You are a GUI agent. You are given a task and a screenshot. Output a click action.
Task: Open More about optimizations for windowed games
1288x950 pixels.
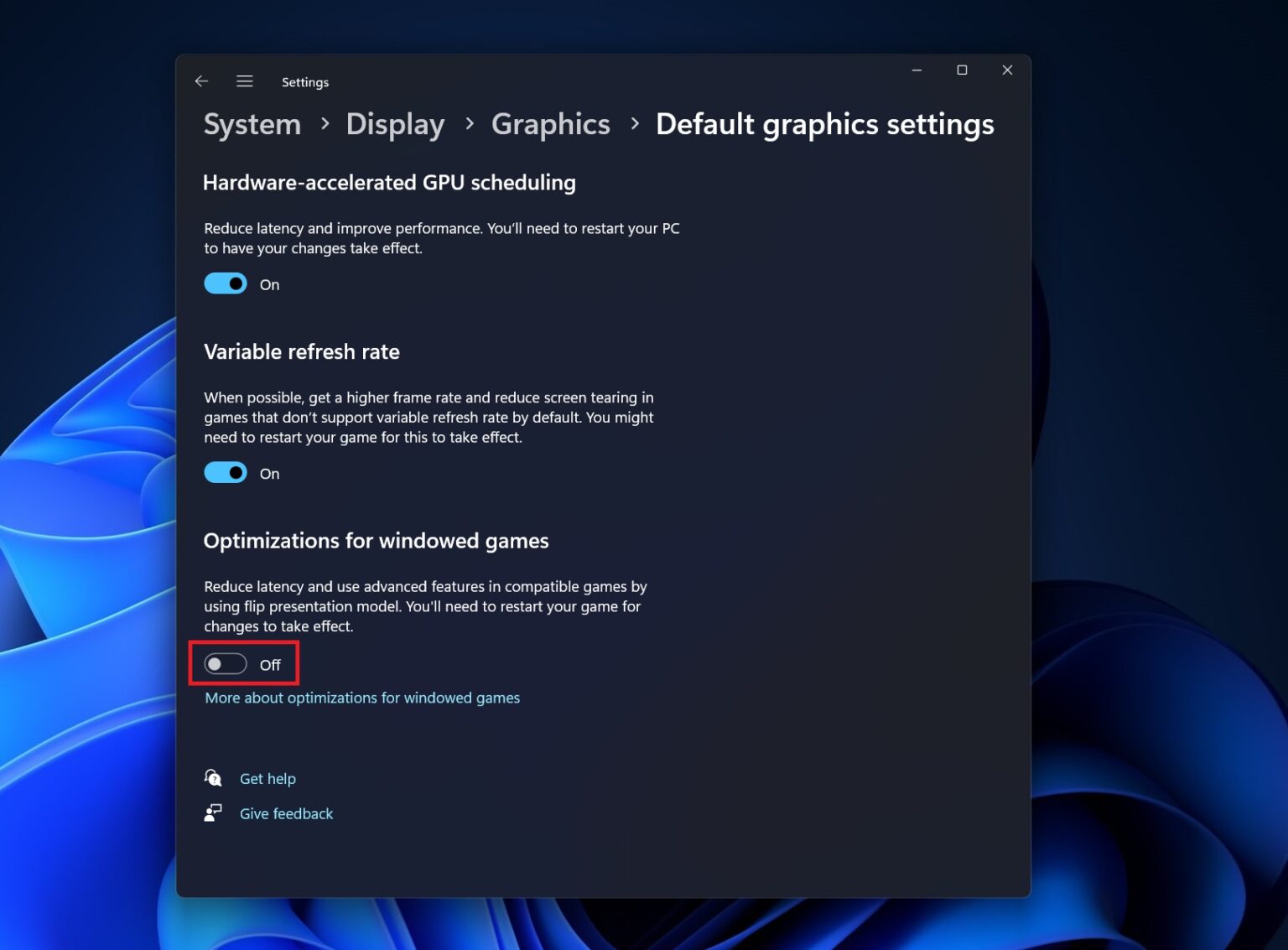point(361,697)
